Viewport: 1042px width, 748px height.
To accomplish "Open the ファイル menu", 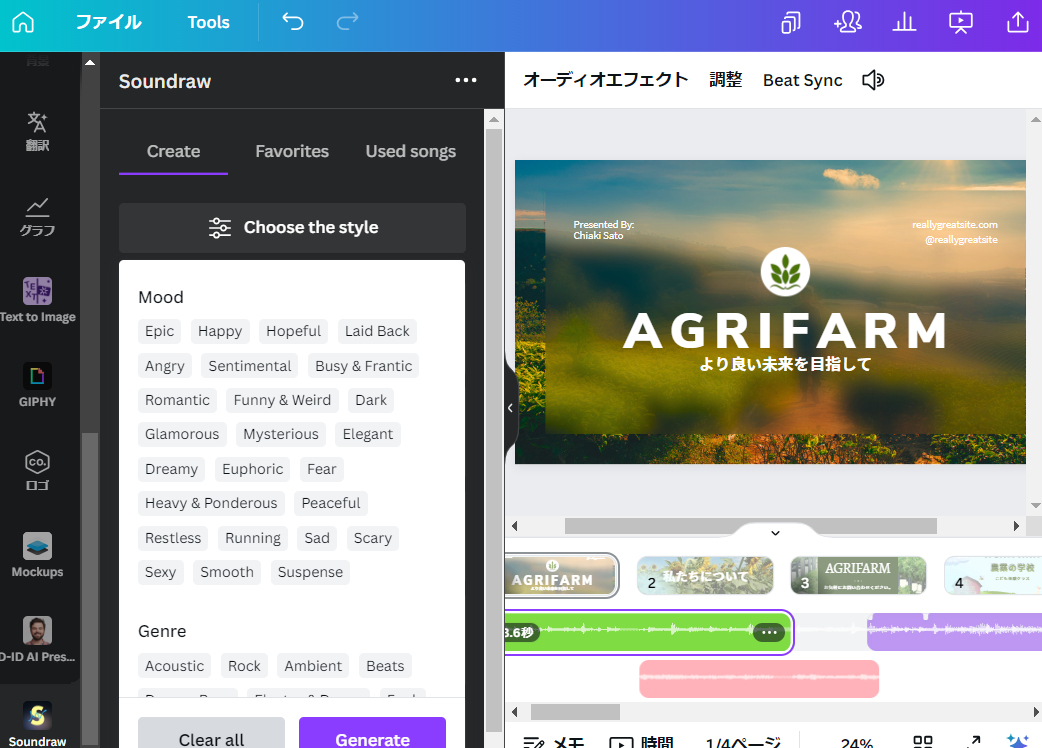I will click(108, 22).
